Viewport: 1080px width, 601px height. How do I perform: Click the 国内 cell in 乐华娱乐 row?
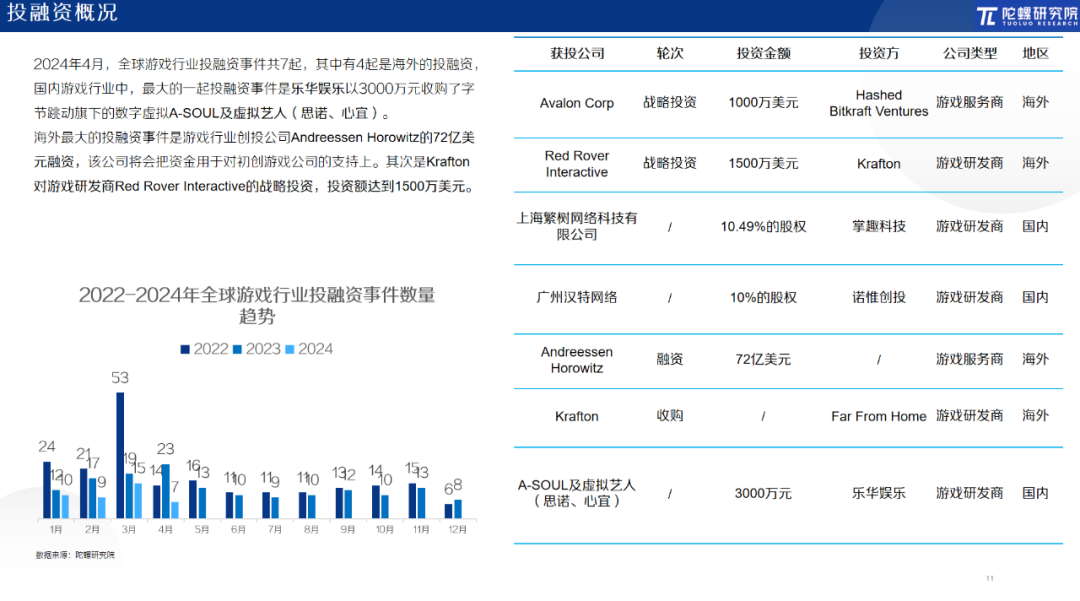click(1035, 494)
